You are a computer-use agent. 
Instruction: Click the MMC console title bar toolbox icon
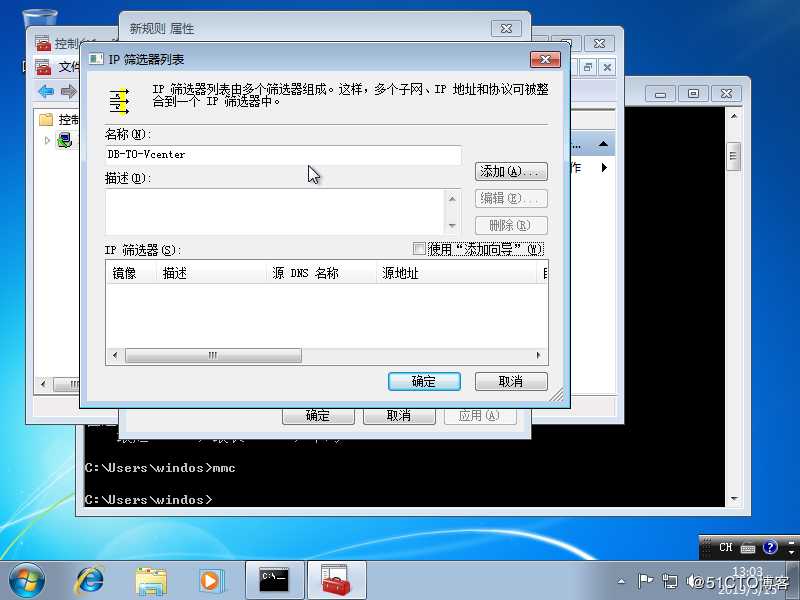click(44, 44)
